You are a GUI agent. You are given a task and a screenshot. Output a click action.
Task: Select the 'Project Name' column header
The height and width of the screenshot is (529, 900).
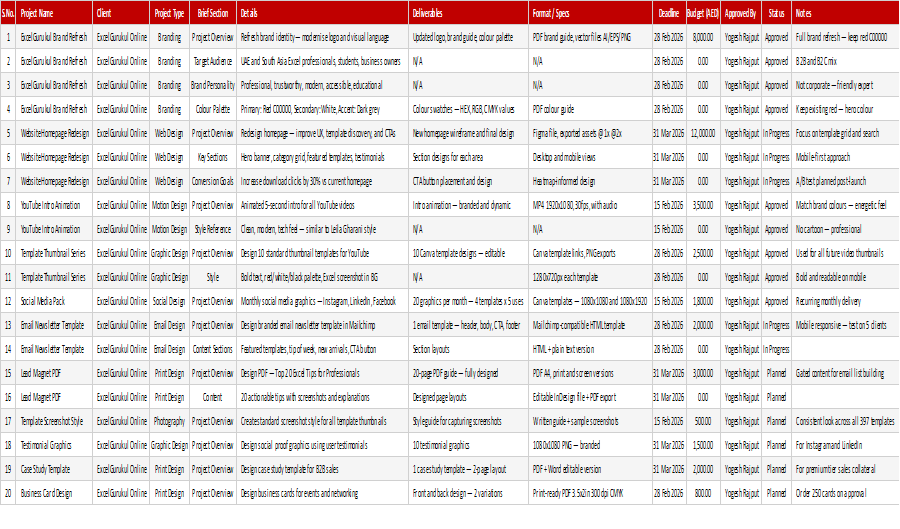[x=54, y=13]
